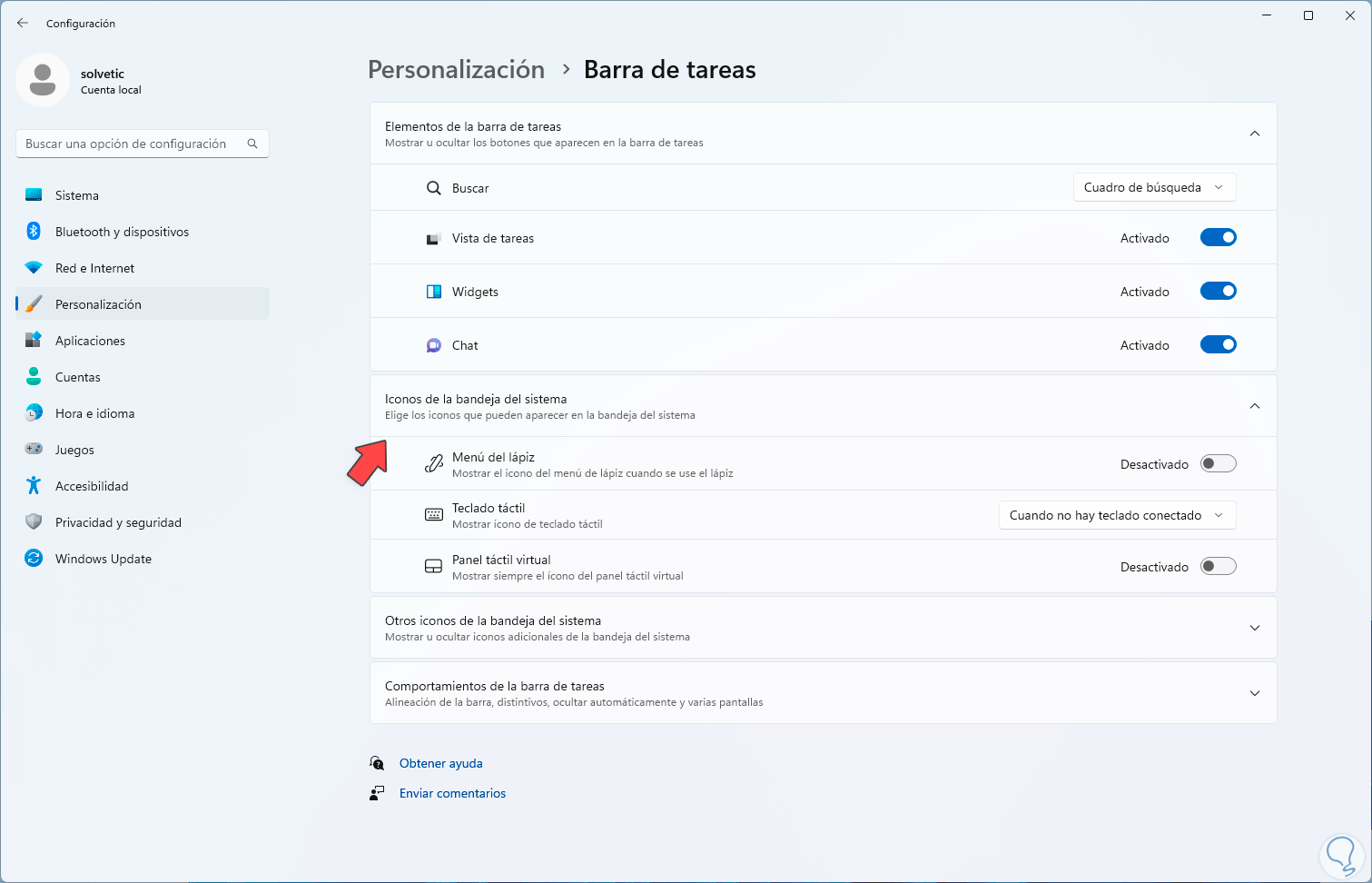Click the back arrow in Configuración

pos(23,23)
